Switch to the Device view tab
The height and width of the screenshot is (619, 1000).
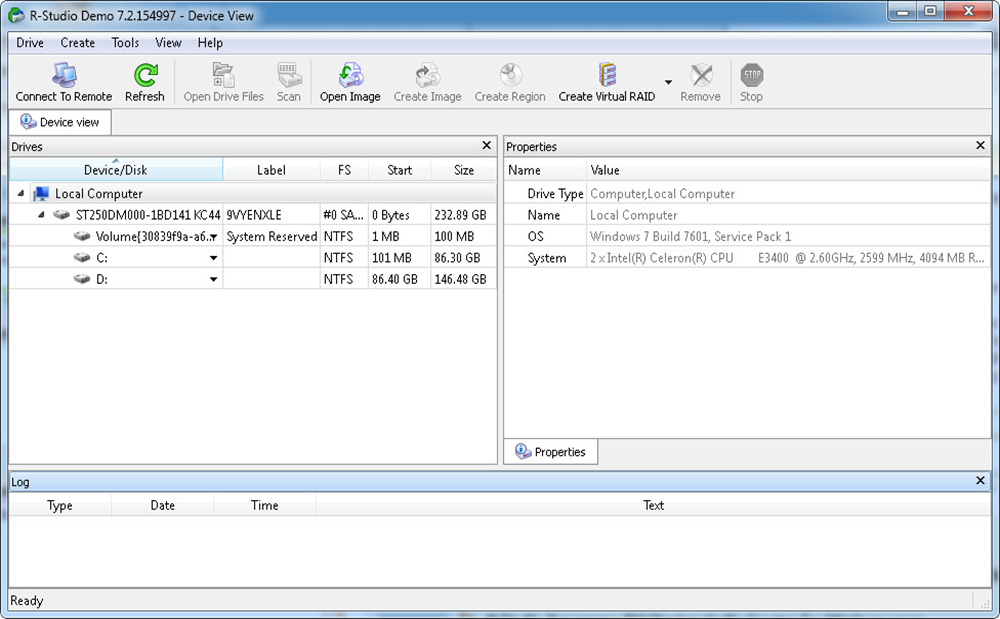click(x=60, y=122)
